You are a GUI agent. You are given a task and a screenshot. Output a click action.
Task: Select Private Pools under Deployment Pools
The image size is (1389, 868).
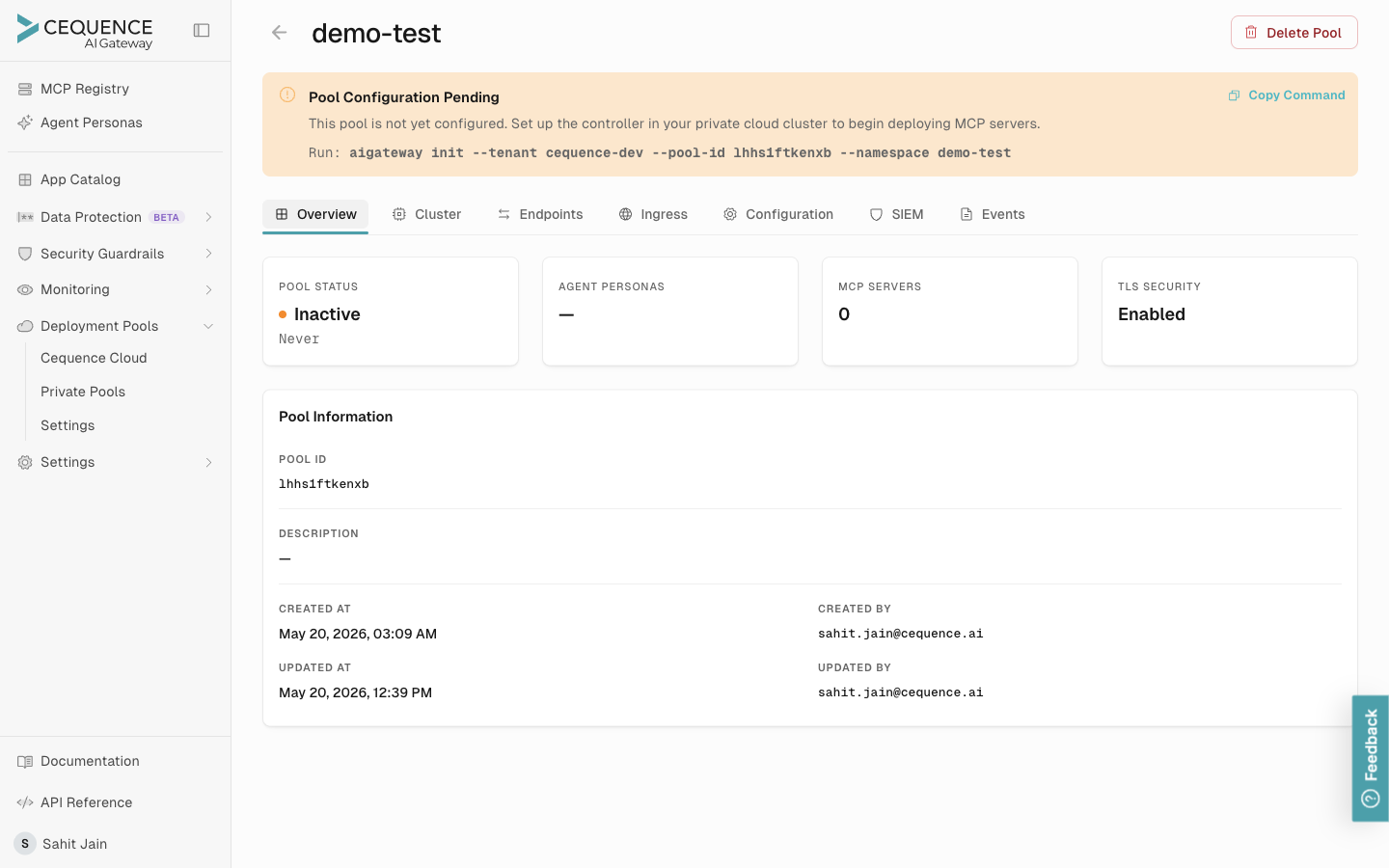click(83, 392)
